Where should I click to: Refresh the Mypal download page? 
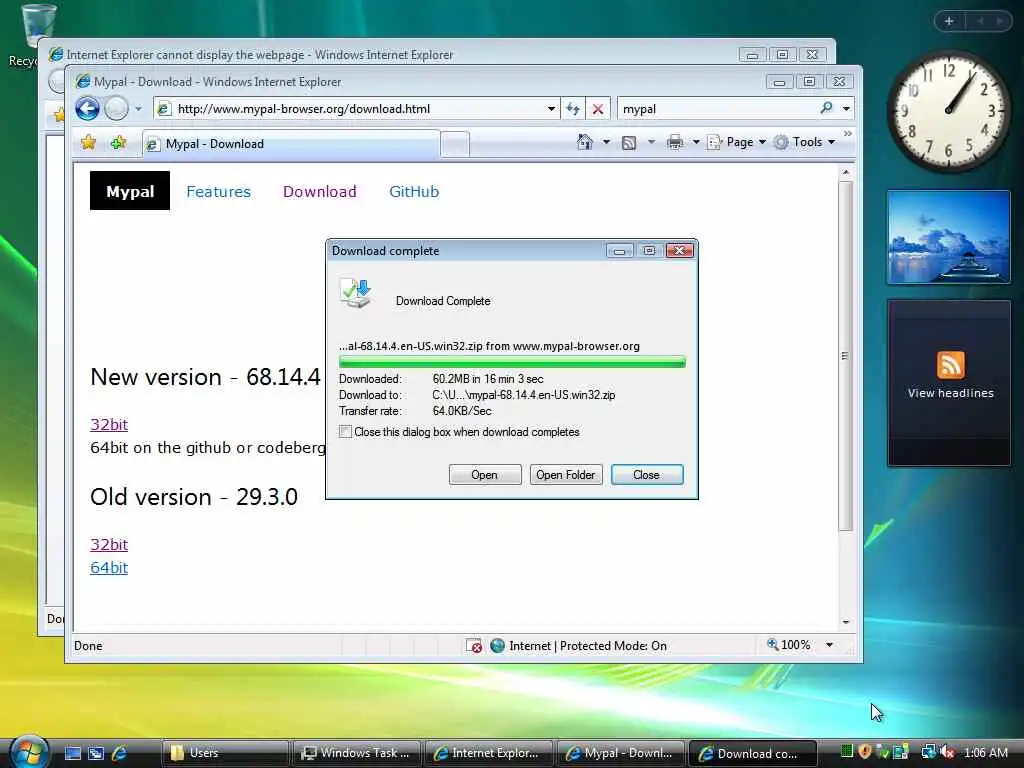click(573, 109)
